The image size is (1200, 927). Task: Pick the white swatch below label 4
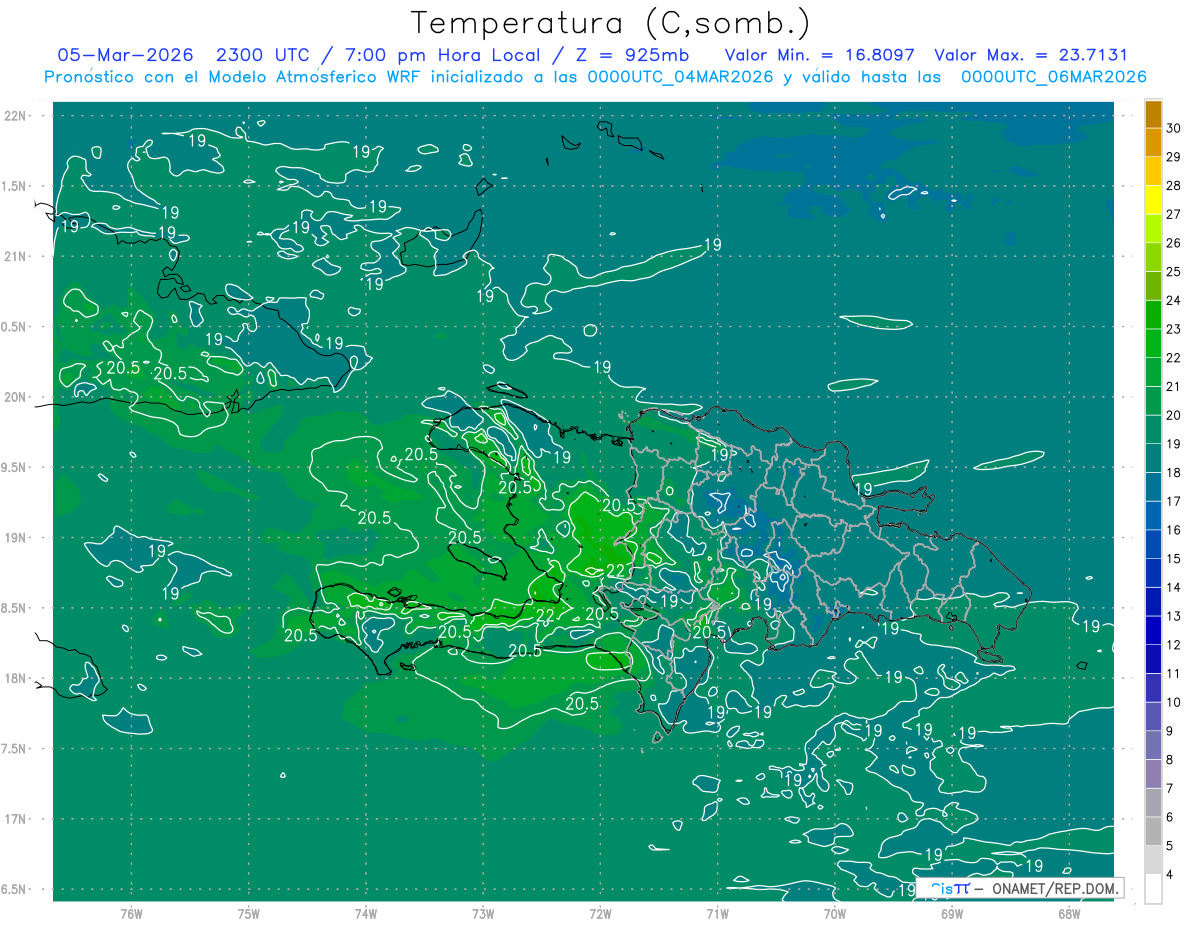[1153, 888]
